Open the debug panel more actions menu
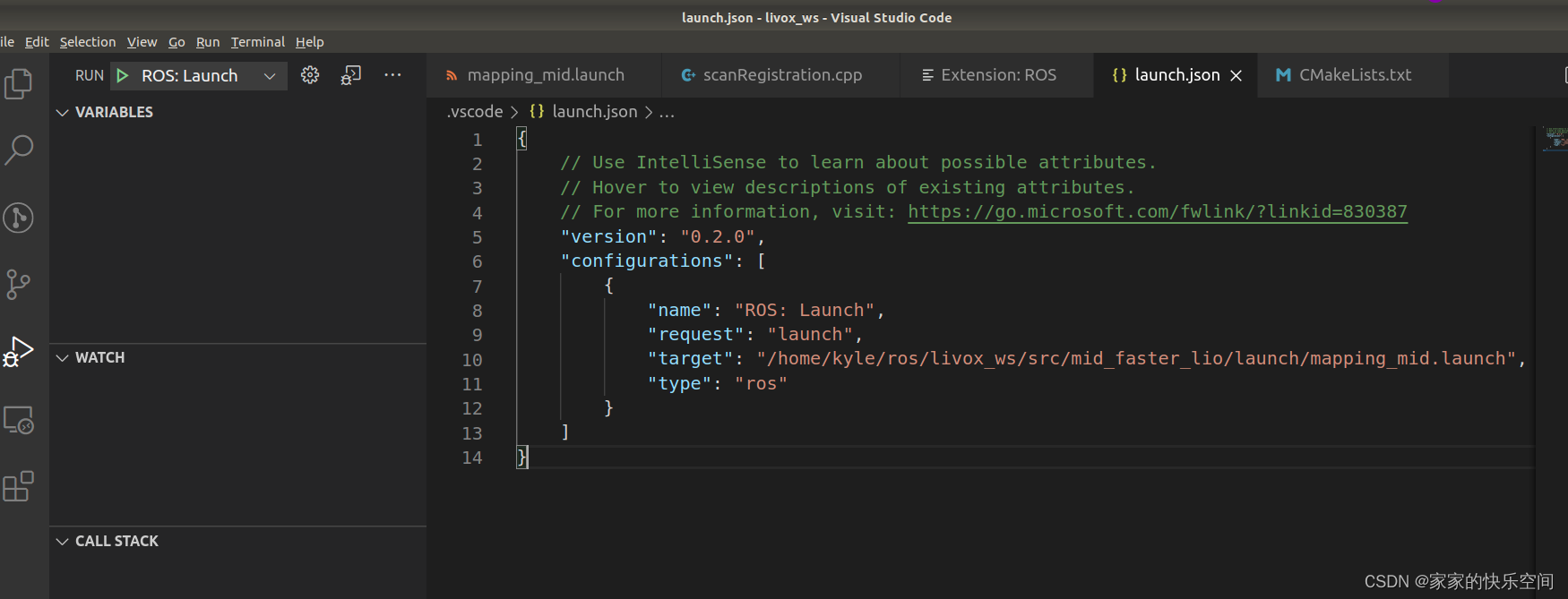Viewport: 1568px width, 599px height. click(x=392, y=75)
